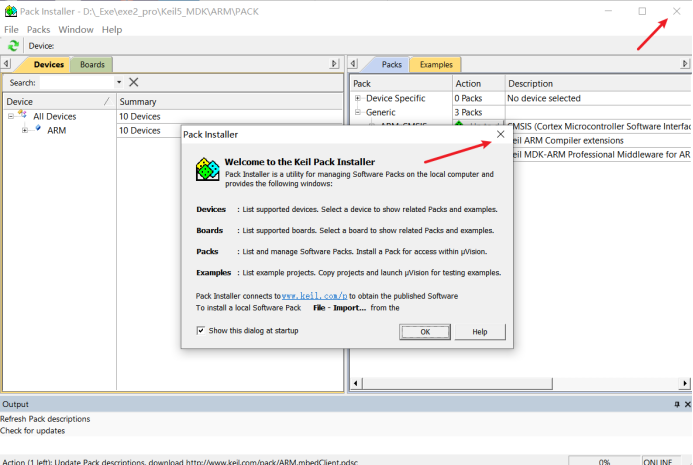Open the Search field dropdown arrow
This screenshot has width=693, height=465.
click(x=119, y=82)
